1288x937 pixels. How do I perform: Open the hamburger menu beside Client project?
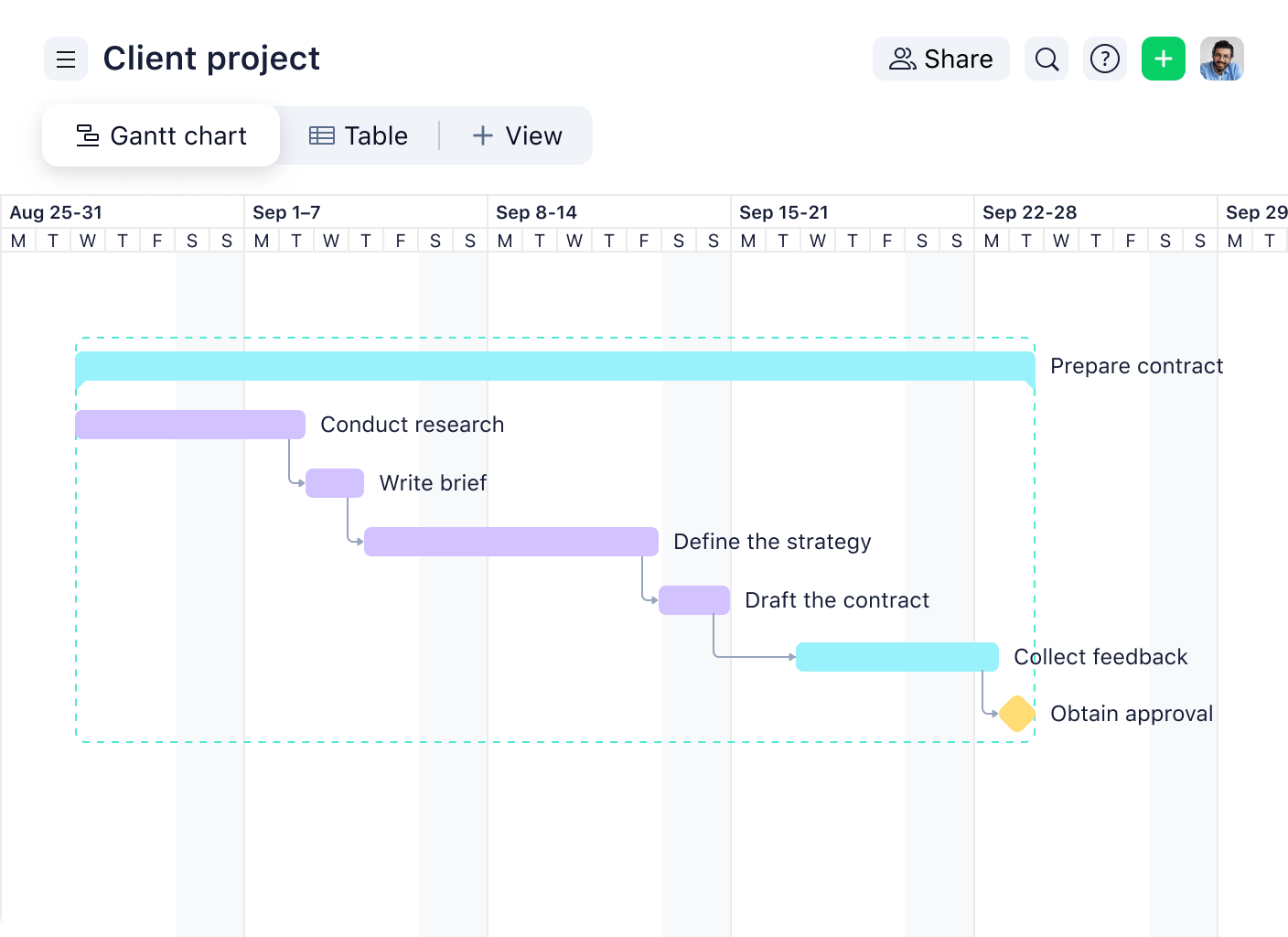65,59
